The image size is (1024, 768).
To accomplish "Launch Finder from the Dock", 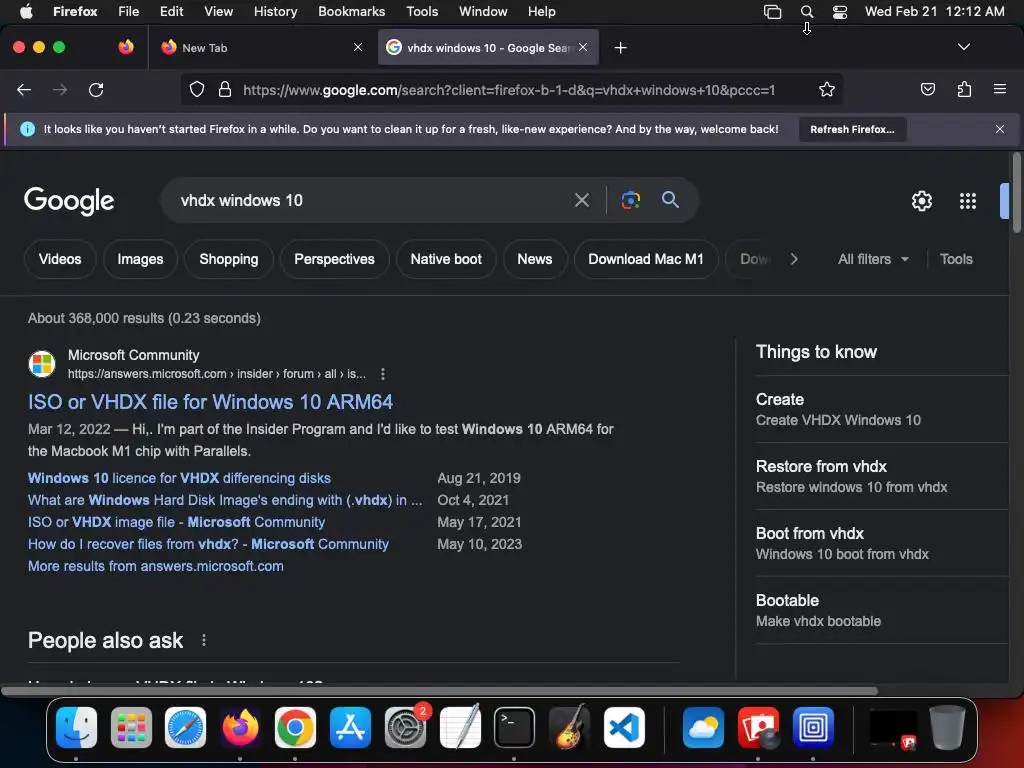I will coord(76,727).
